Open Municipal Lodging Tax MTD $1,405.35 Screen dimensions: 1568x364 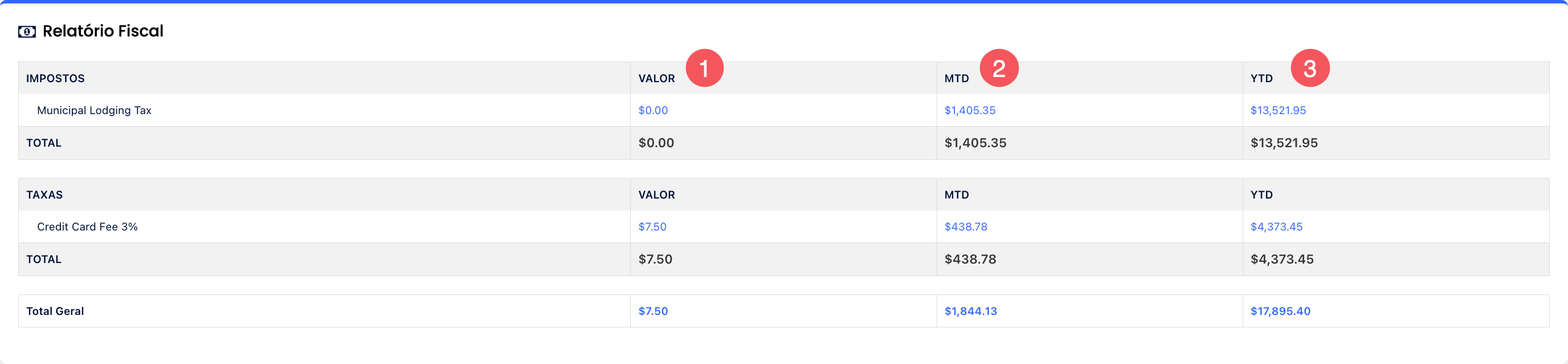[x=970, y=110]
